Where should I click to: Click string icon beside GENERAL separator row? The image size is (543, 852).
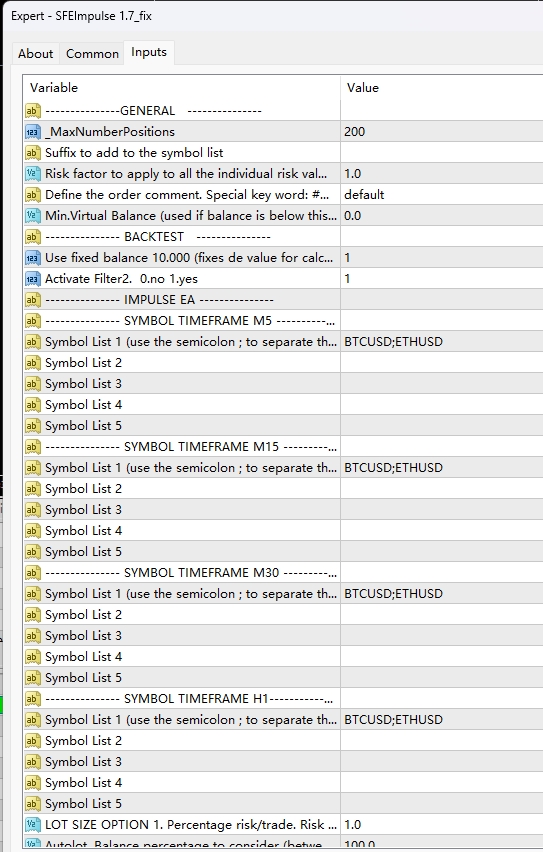click(33, 111)
